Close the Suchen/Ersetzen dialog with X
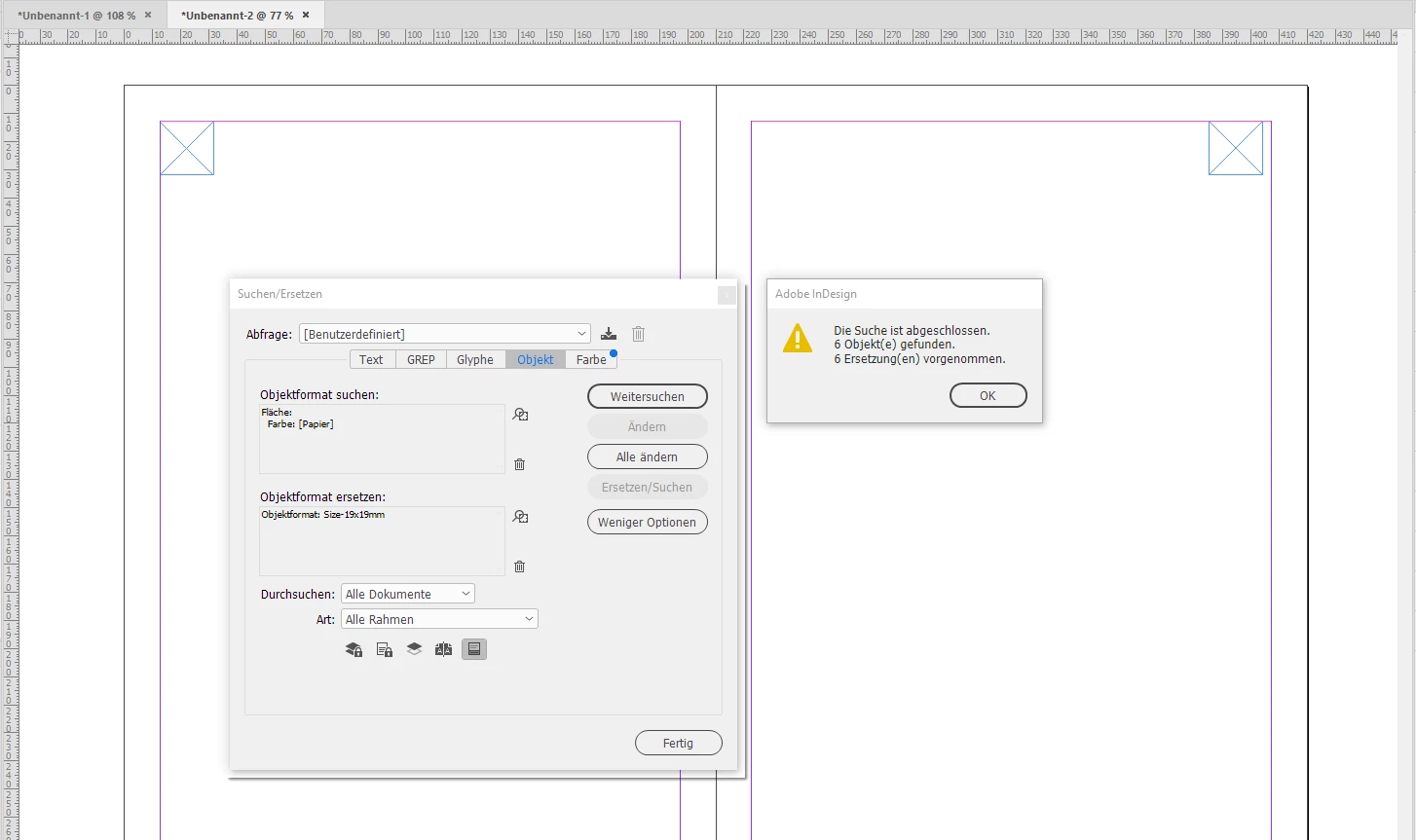 727,295
